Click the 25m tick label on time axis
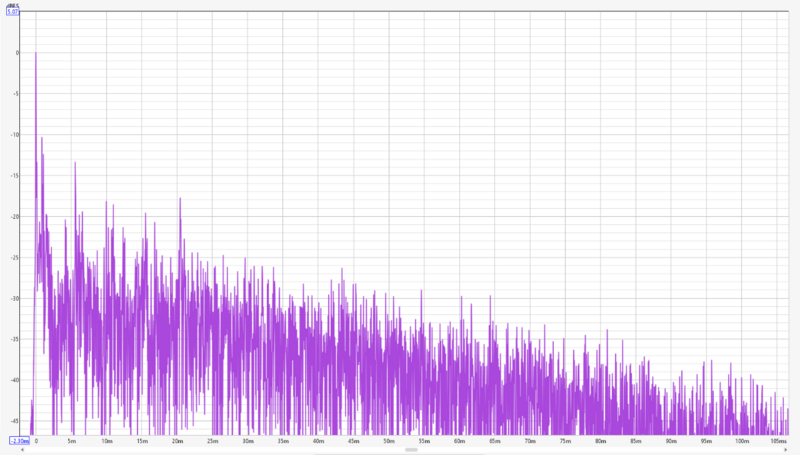800x455 pixels. coord(212,441)
